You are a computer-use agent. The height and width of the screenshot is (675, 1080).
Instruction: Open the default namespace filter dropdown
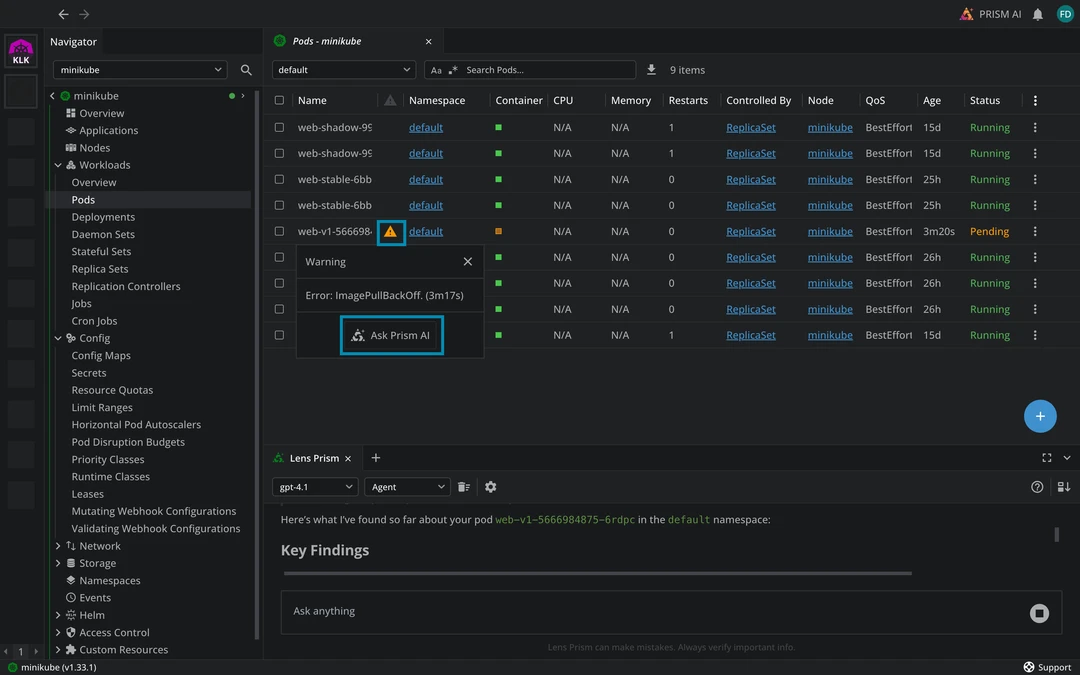[x=343, y=70]
